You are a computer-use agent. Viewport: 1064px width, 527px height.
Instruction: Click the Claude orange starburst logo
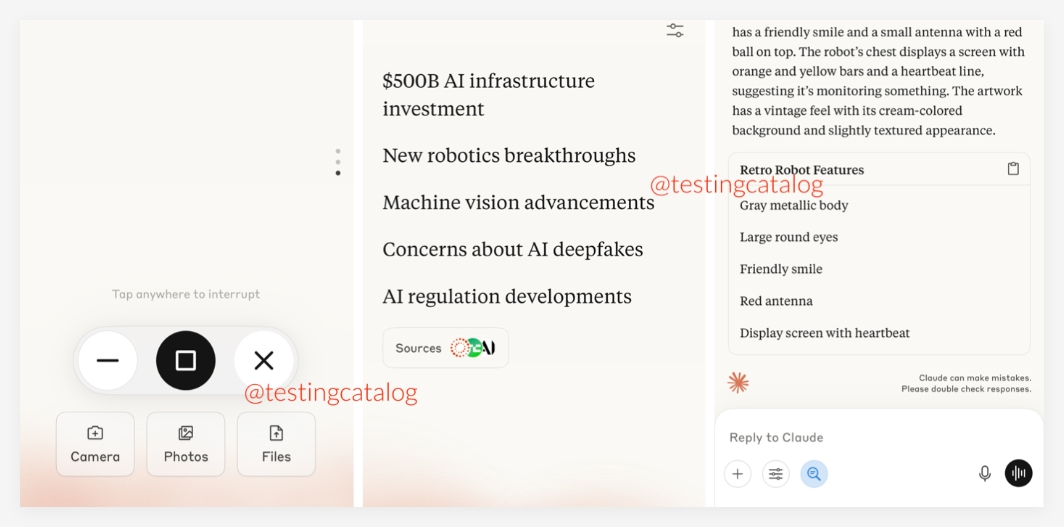coord(738,382)
